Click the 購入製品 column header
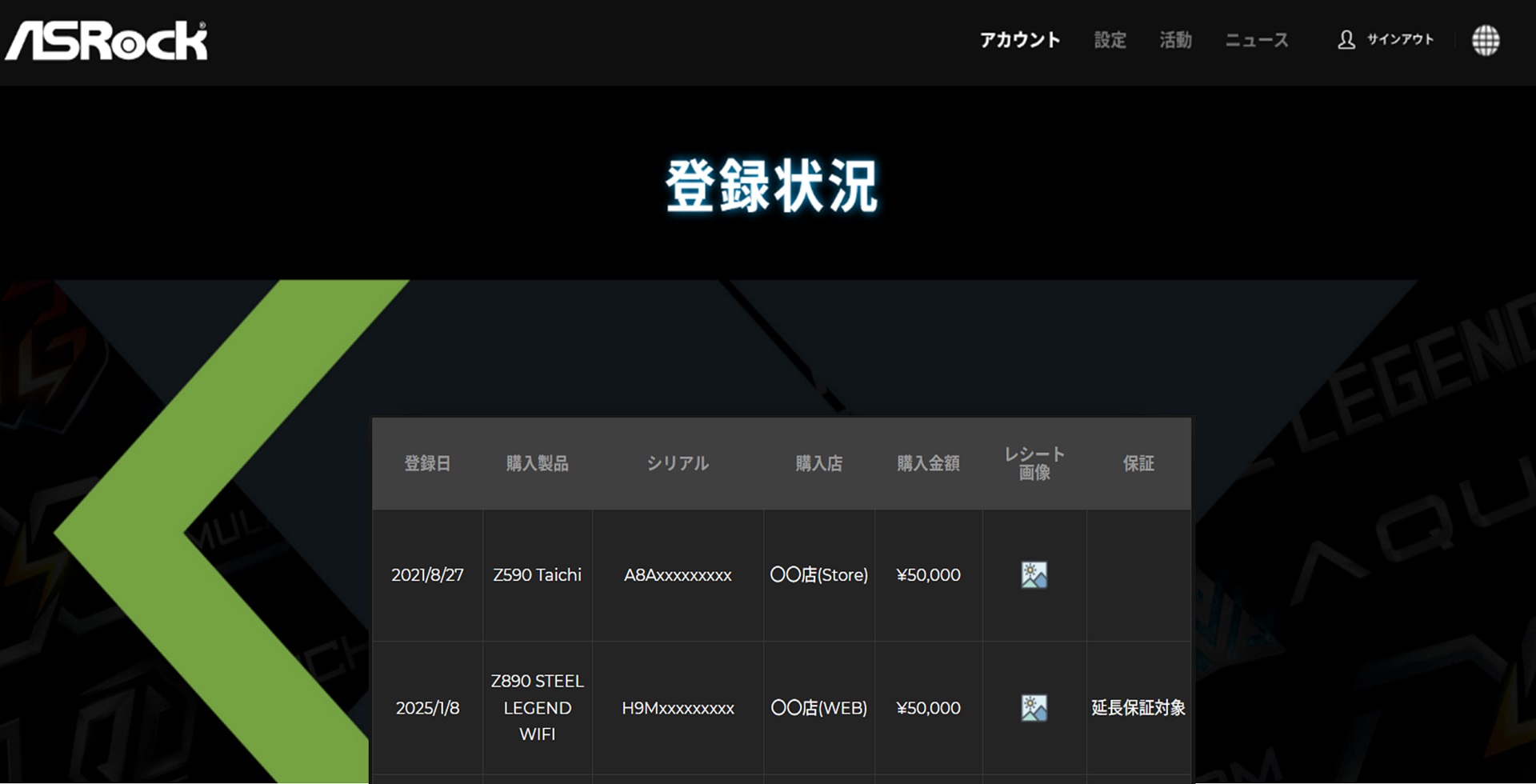1536x784 pixels. point(537,463)
